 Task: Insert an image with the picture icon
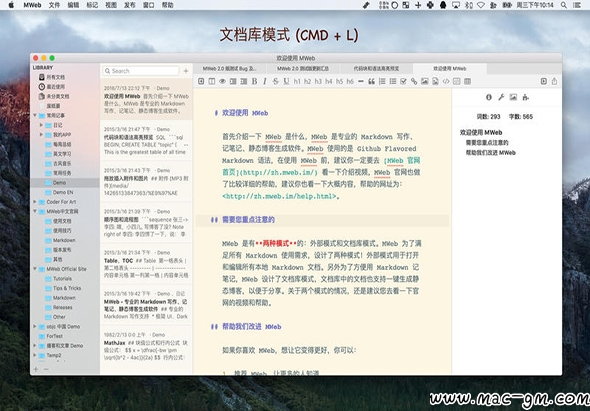tap(425, 81)
